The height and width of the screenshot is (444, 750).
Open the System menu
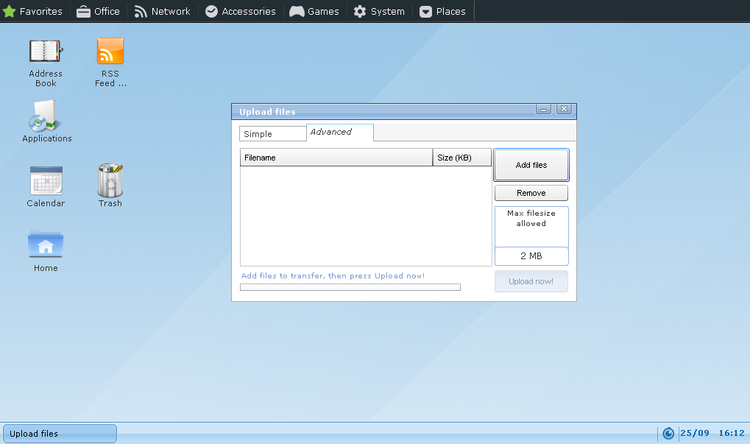pyautogui.click(x=379, y=12)
